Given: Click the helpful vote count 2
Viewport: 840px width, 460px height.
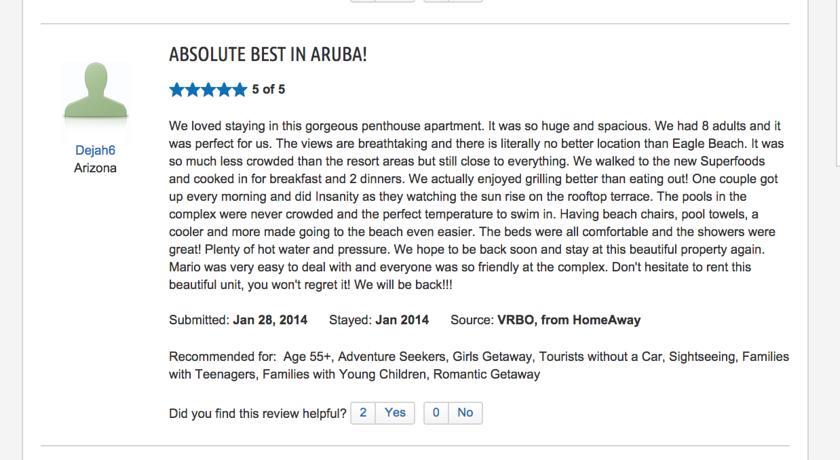Looking at the screenshot, I should point(363,412).
